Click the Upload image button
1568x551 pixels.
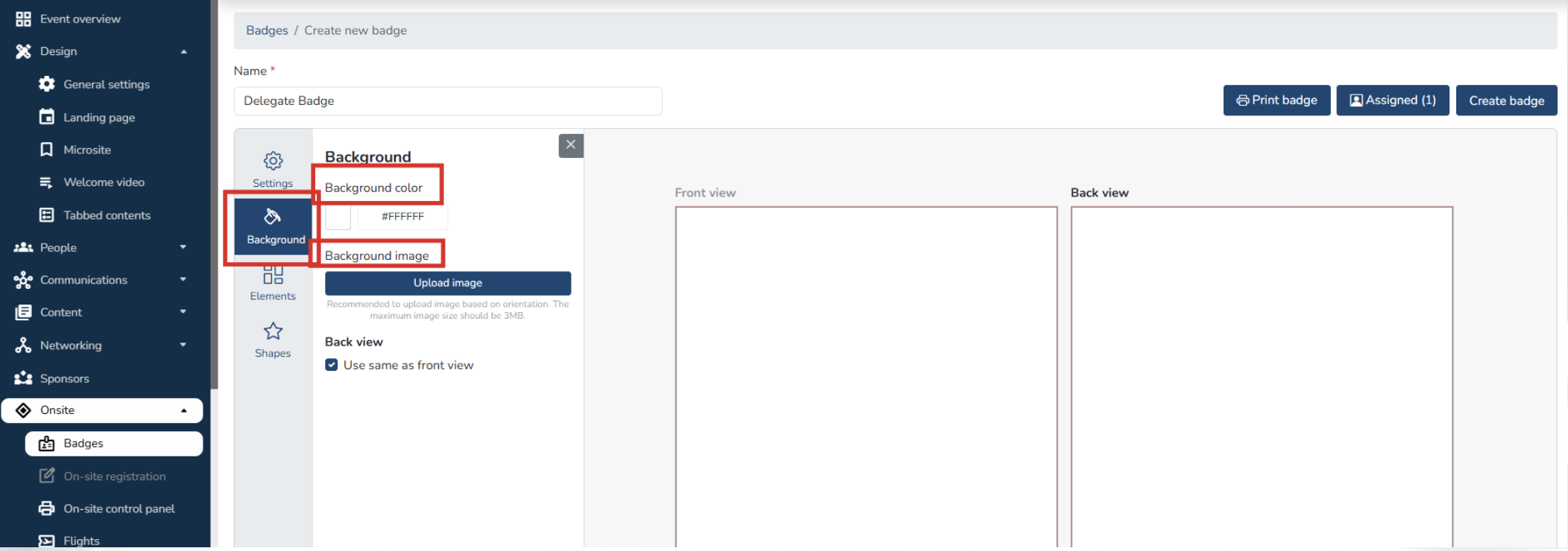(448, 283)
